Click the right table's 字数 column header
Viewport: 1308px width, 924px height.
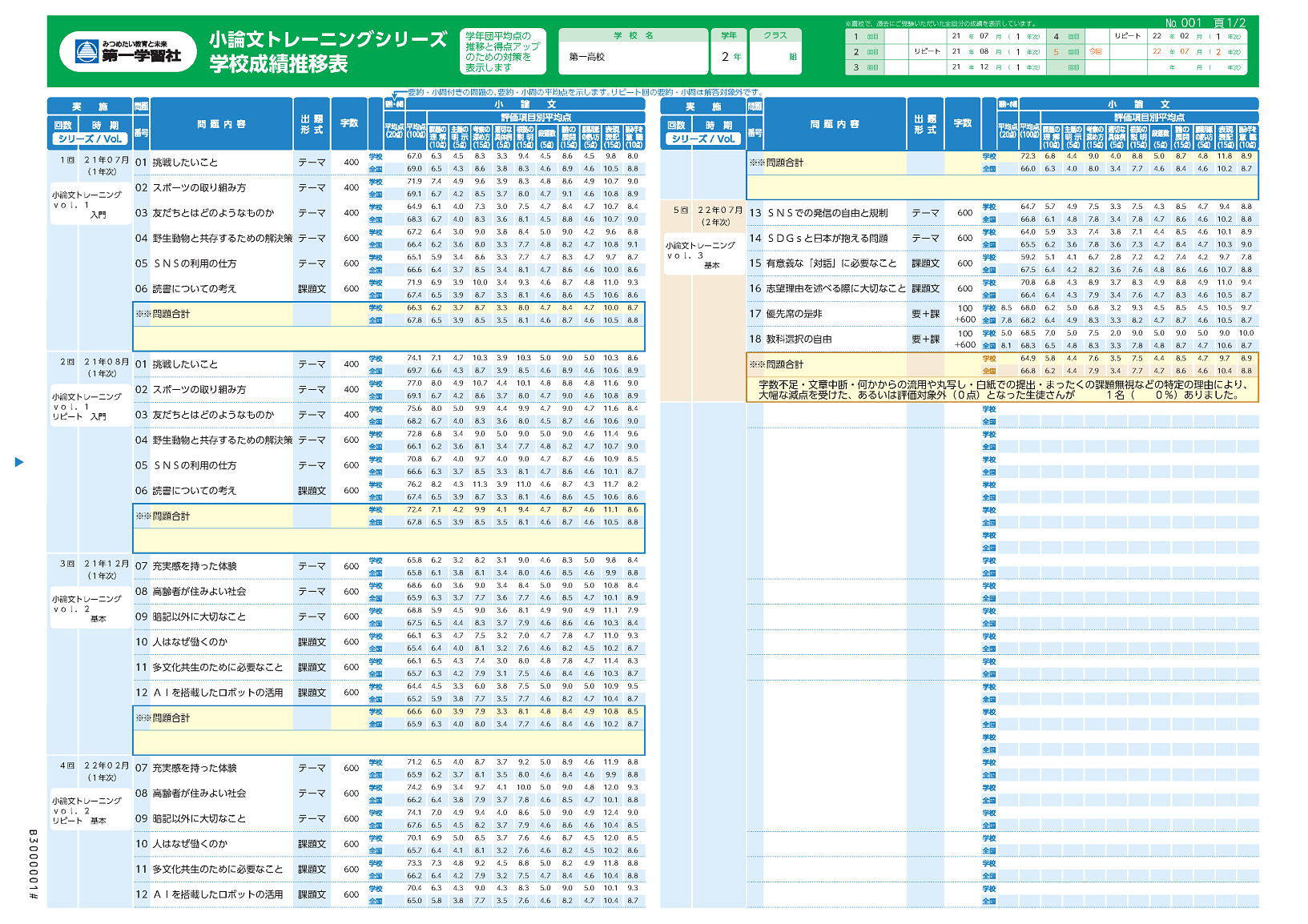963,124
